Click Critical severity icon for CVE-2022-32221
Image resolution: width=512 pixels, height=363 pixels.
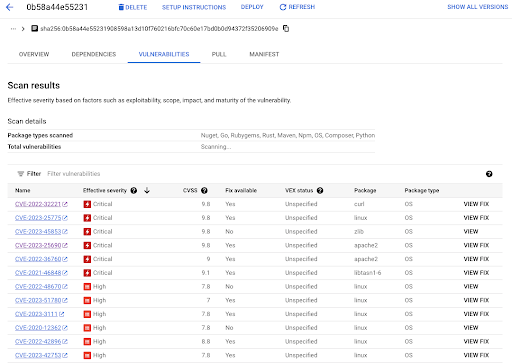(87, 204)
